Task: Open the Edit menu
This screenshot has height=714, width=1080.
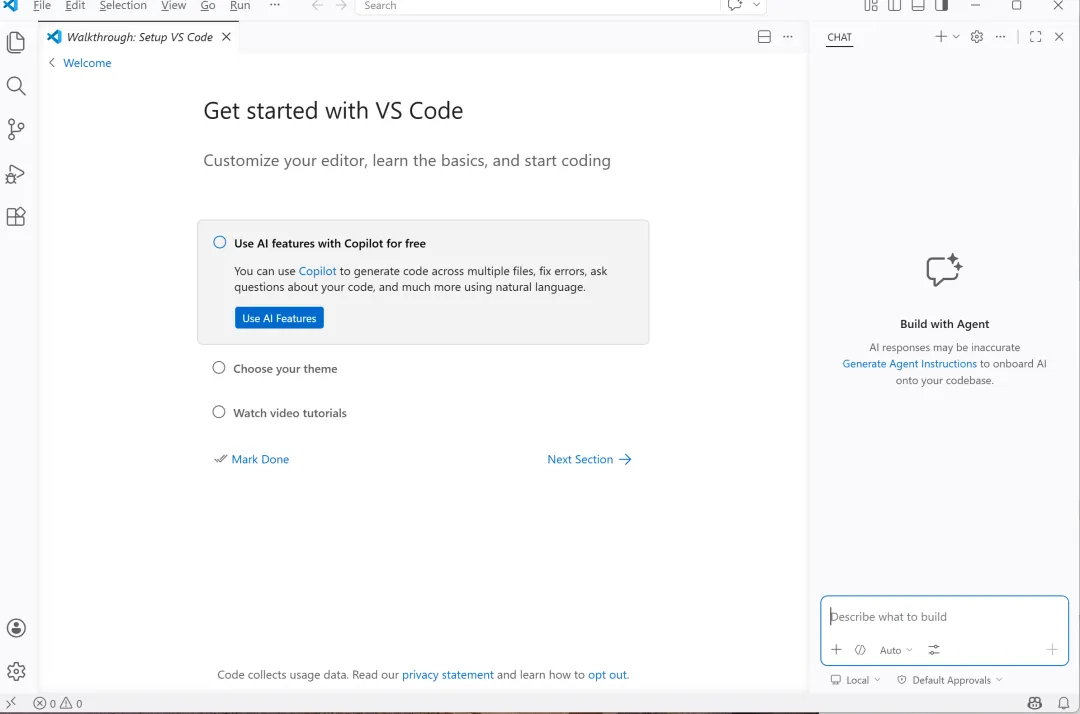Action: click(75, 6)
